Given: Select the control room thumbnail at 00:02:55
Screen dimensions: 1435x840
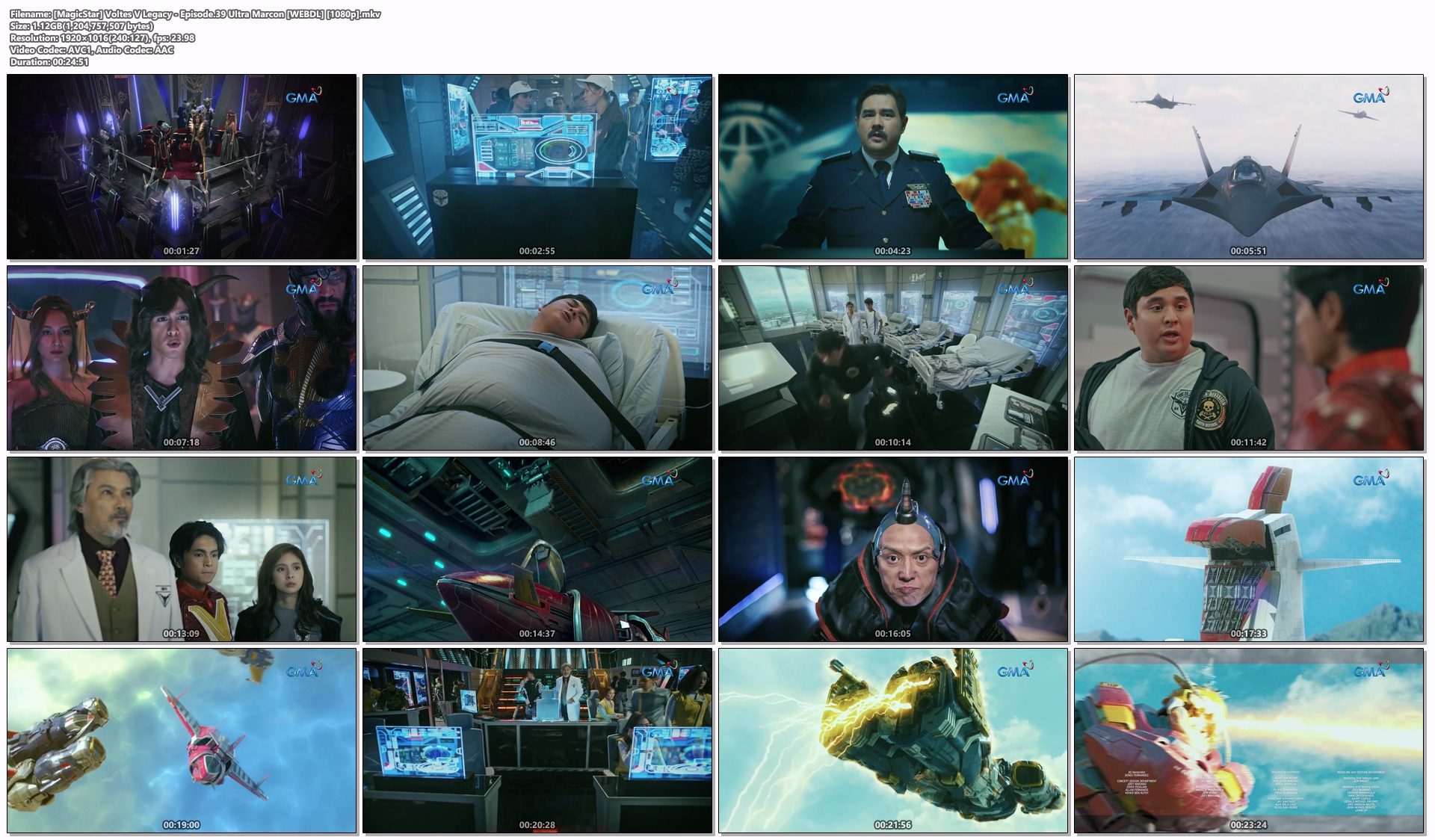Looking at the screenshot, I should [x=537, y=167].
